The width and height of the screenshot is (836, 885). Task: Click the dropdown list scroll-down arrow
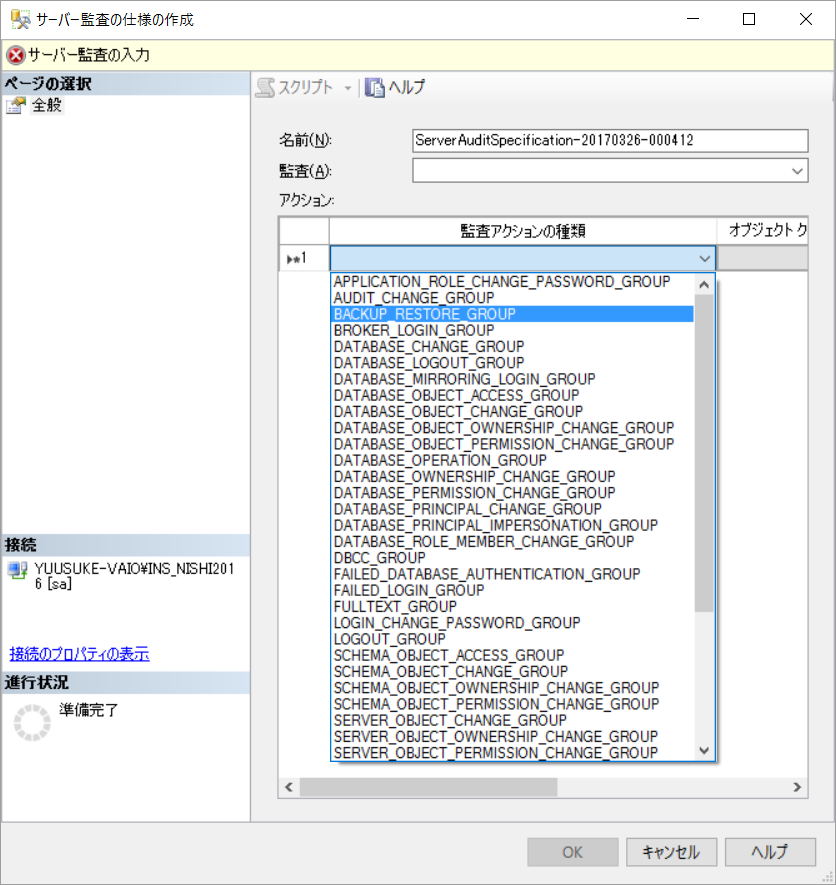click(704, 751)
